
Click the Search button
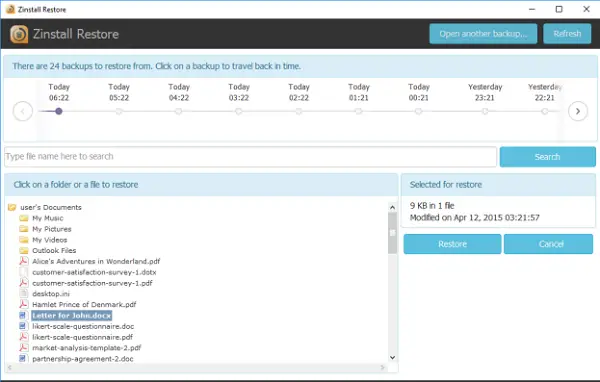tap(548, 157)
